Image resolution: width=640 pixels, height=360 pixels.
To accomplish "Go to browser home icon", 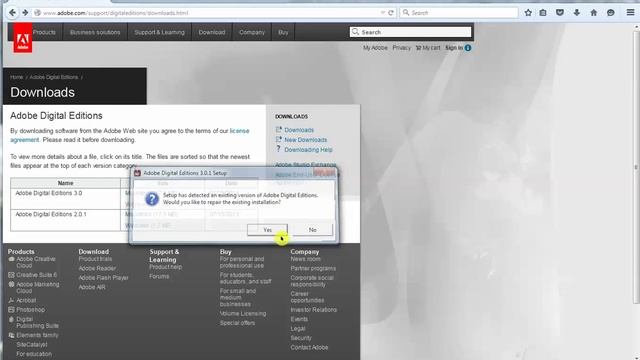I will coord(593,13).
